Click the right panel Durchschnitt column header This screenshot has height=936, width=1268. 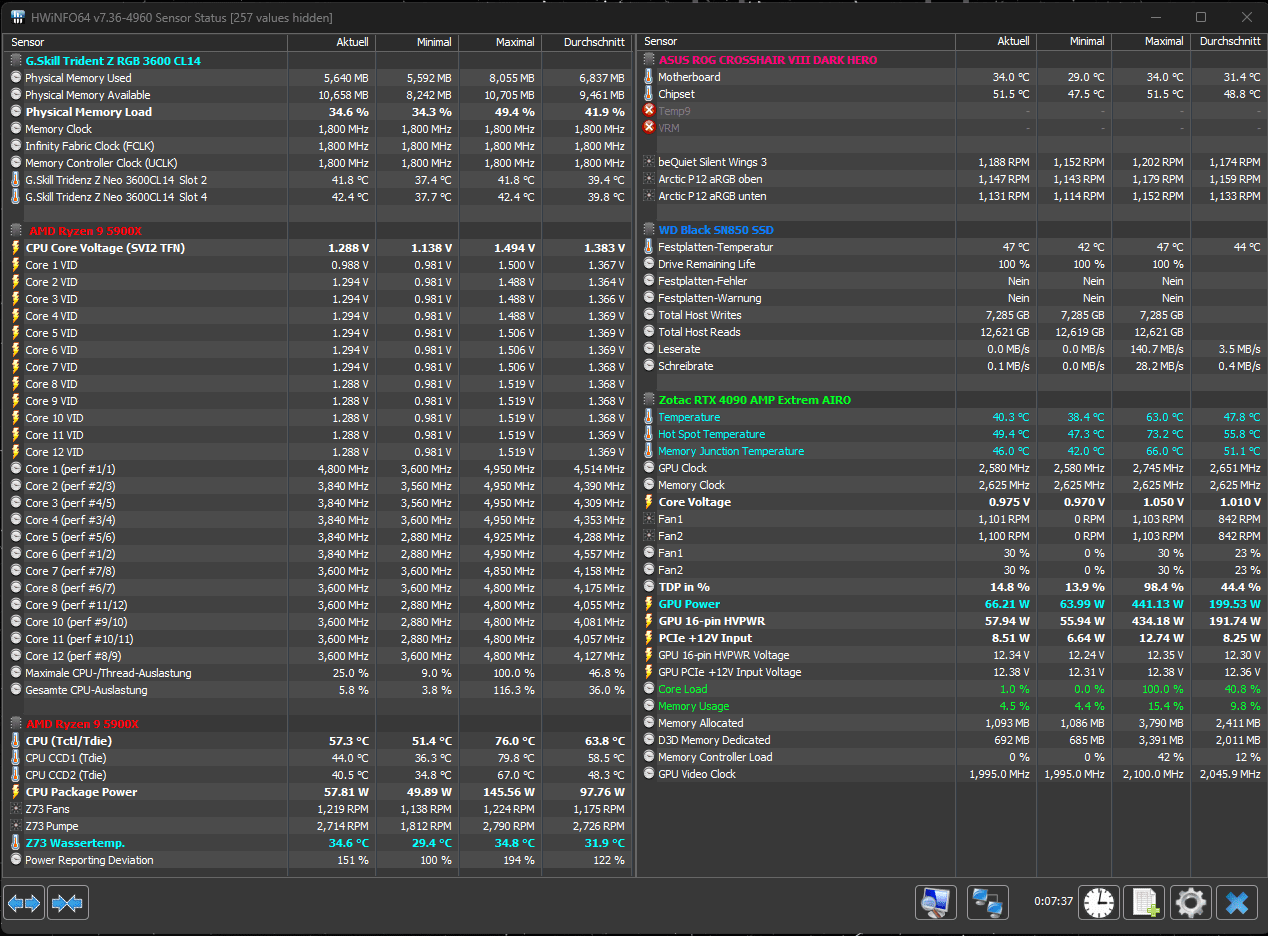pyautogui.click(x=1229, y=42)
